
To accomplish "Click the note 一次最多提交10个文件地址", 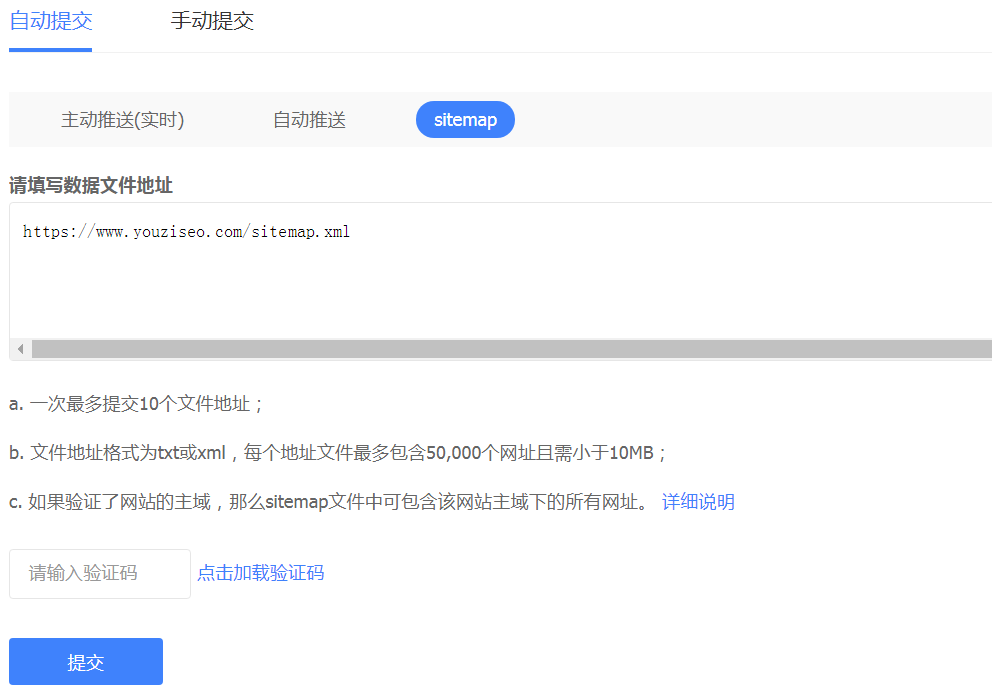I will coord(136,404).
